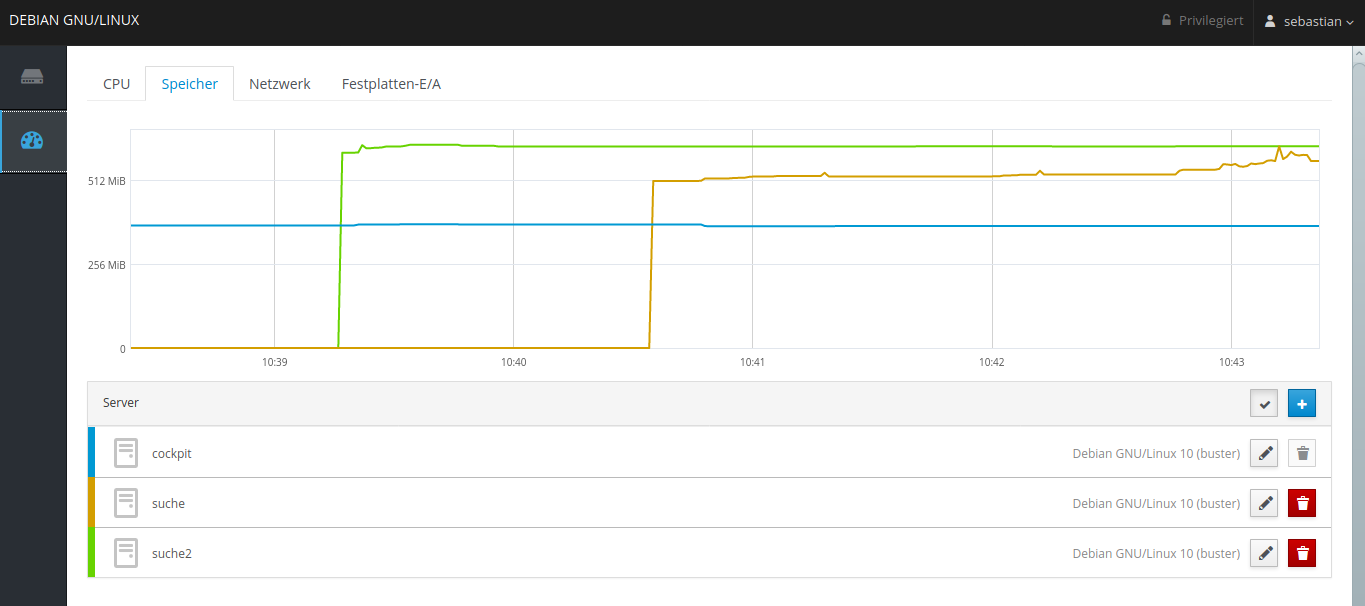Select the Speicher tab
The width and height of the screenshot is (1365, 606).
[190, 84]
